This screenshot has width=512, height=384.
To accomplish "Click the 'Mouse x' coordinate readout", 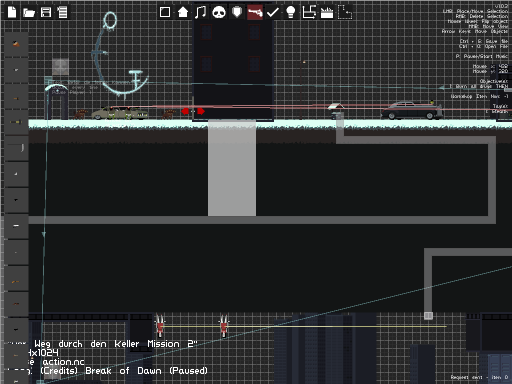I will click(490, 66).
